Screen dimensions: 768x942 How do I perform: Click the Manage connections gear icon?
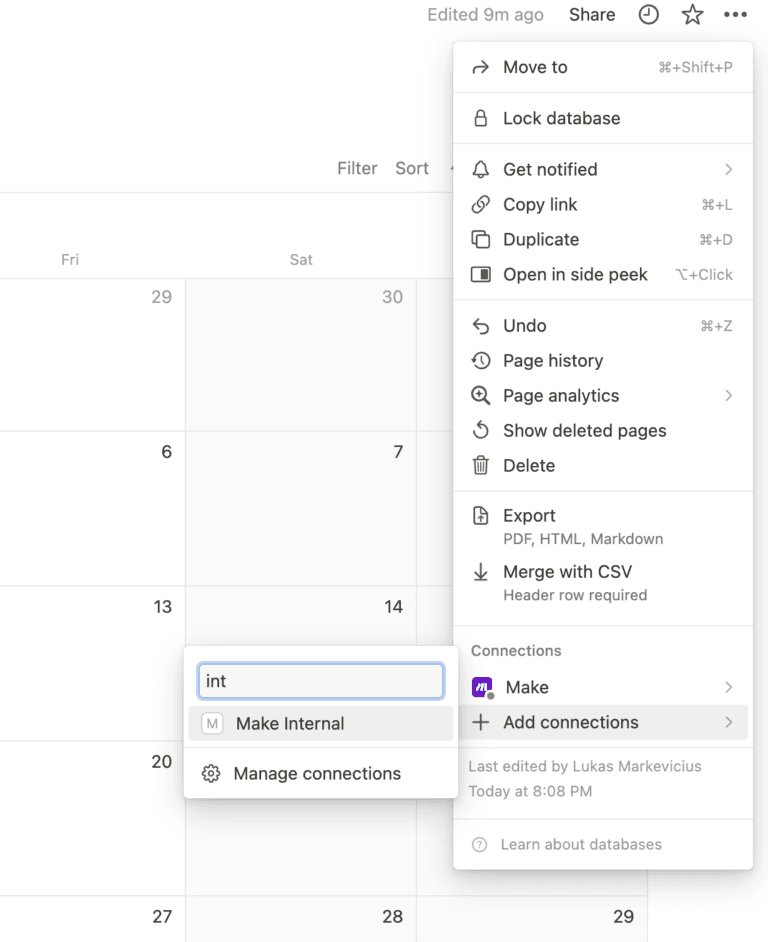pyautogui.click(x=211, y=774)
